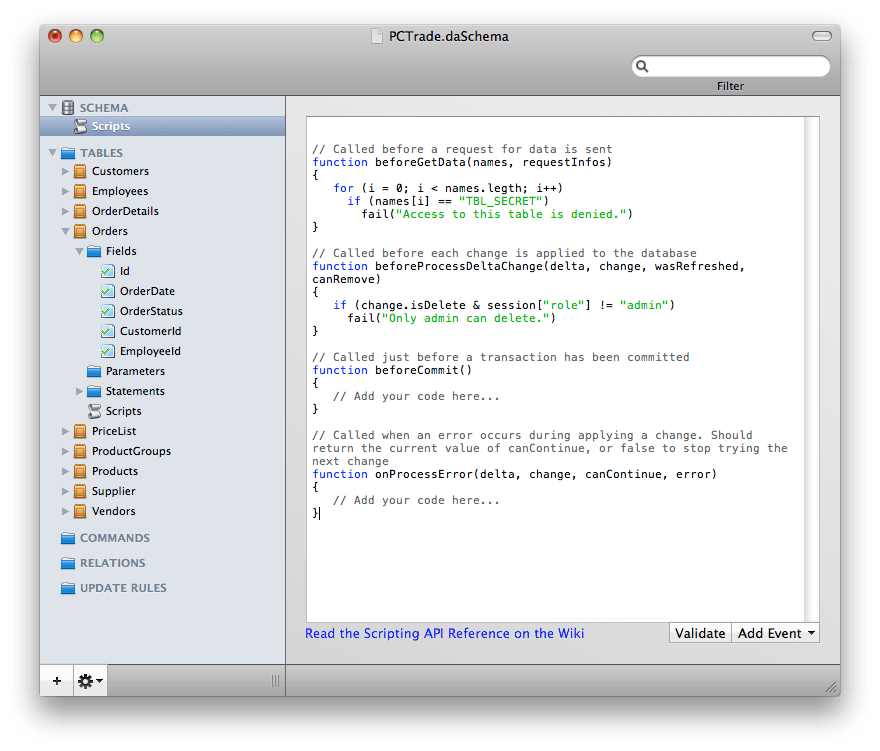Uncheck the OrderDate field
This screenshot has width=880, height=751.
coord(109,291)
